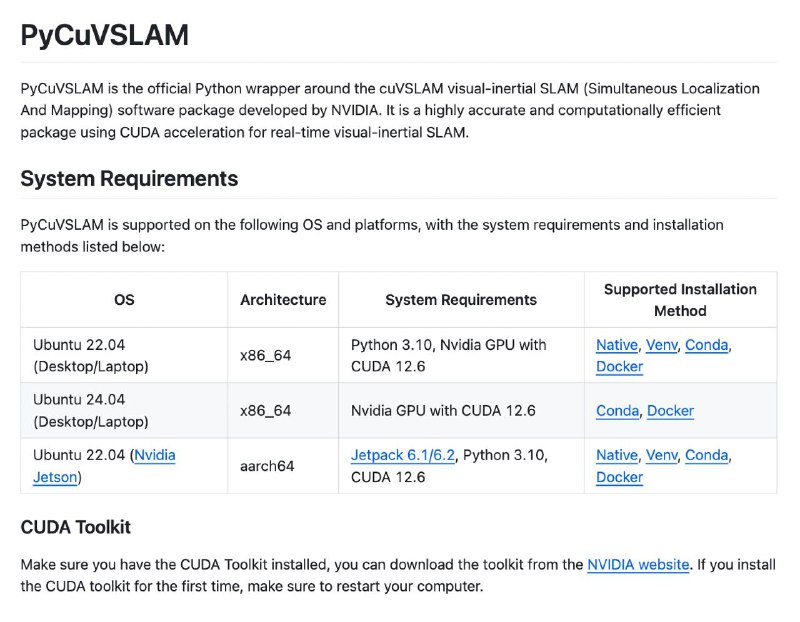Visit the NVIDIA website link
This screenshot has height=622, width=800.
(x=638, y=564)
